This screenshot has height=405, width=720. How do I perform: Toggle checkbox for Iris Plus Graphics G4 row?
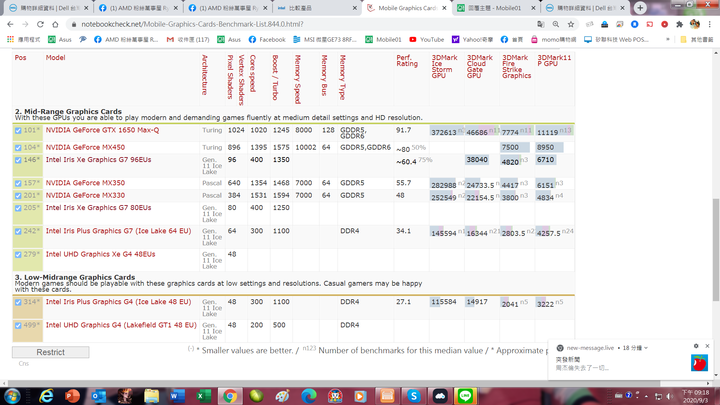(18, 303)
